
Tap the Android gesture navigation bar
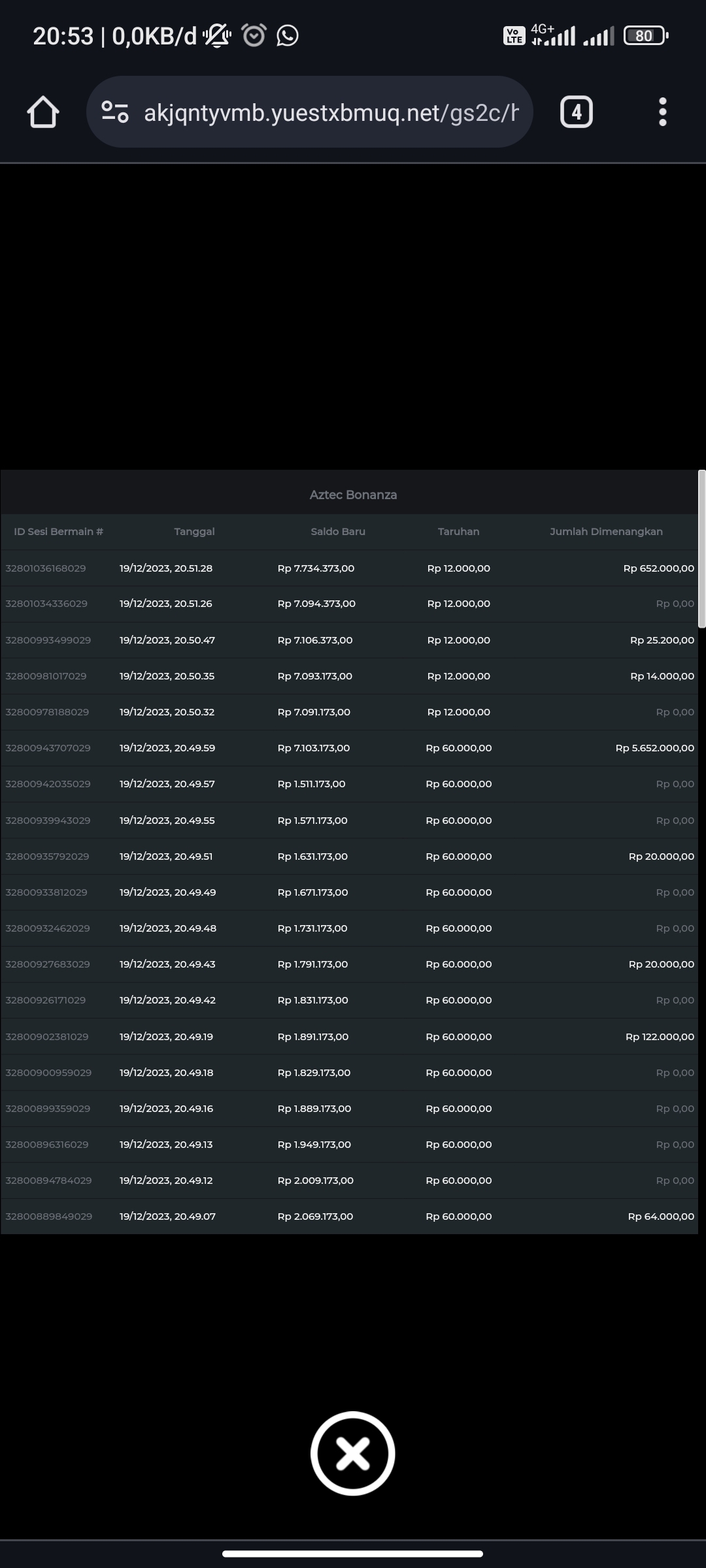pos(352,1554)
